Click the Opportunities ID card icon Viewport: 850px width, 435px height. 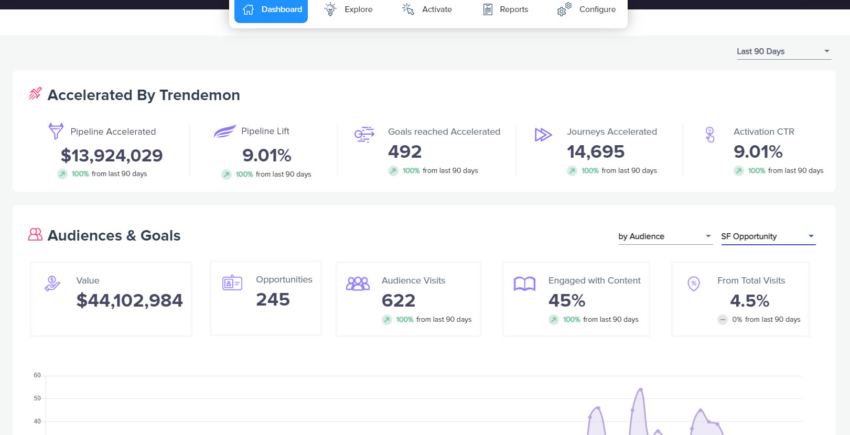coord(232,283)
